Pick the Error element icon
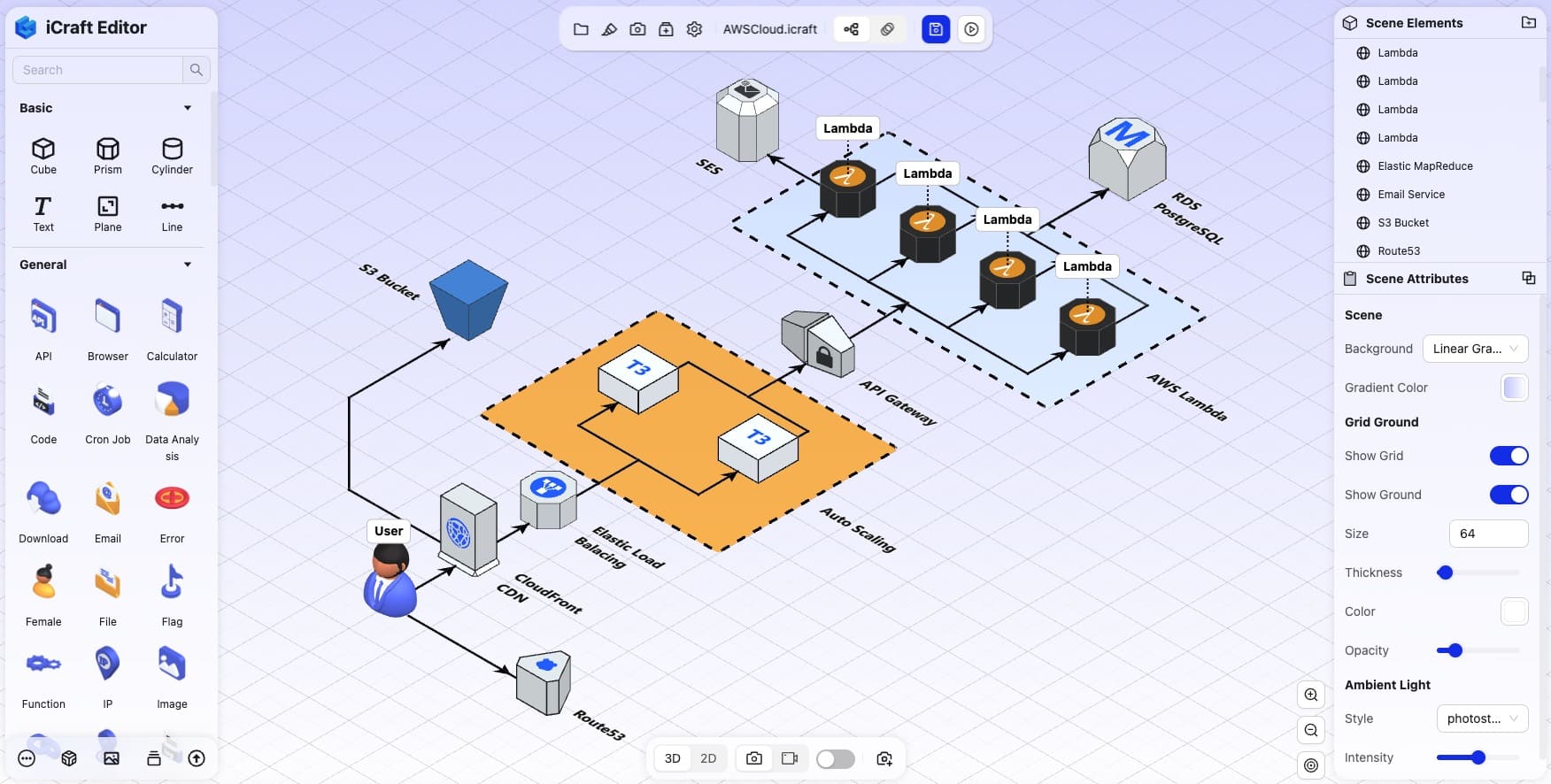The width and height of the screenshot is (1551, 784). coord(172,511)
